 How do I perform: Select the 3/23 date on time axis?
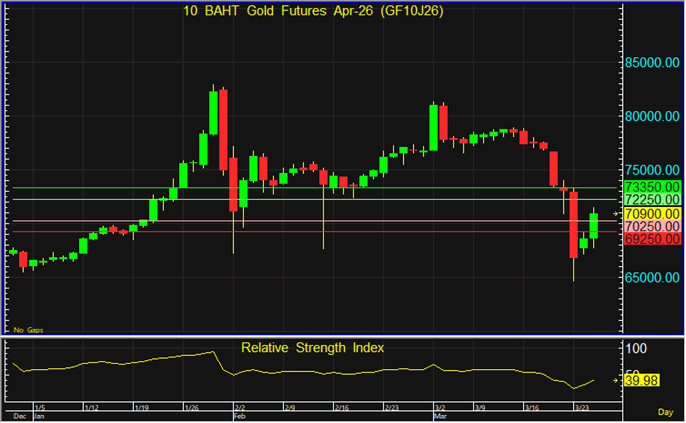pos(581,408)
